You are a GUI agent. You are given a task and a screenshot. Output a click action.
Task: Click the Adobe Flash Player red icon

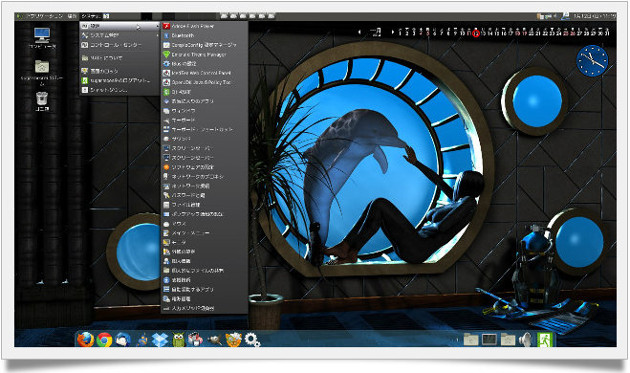(x=166, y=26)
